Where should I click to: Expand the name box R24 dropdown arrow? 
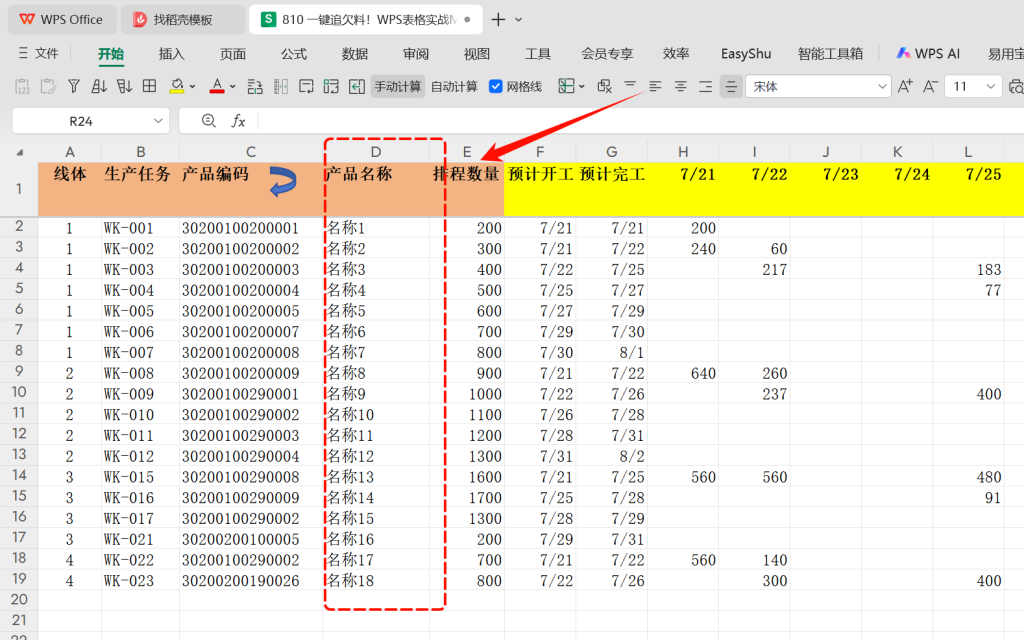click(158, 121)
